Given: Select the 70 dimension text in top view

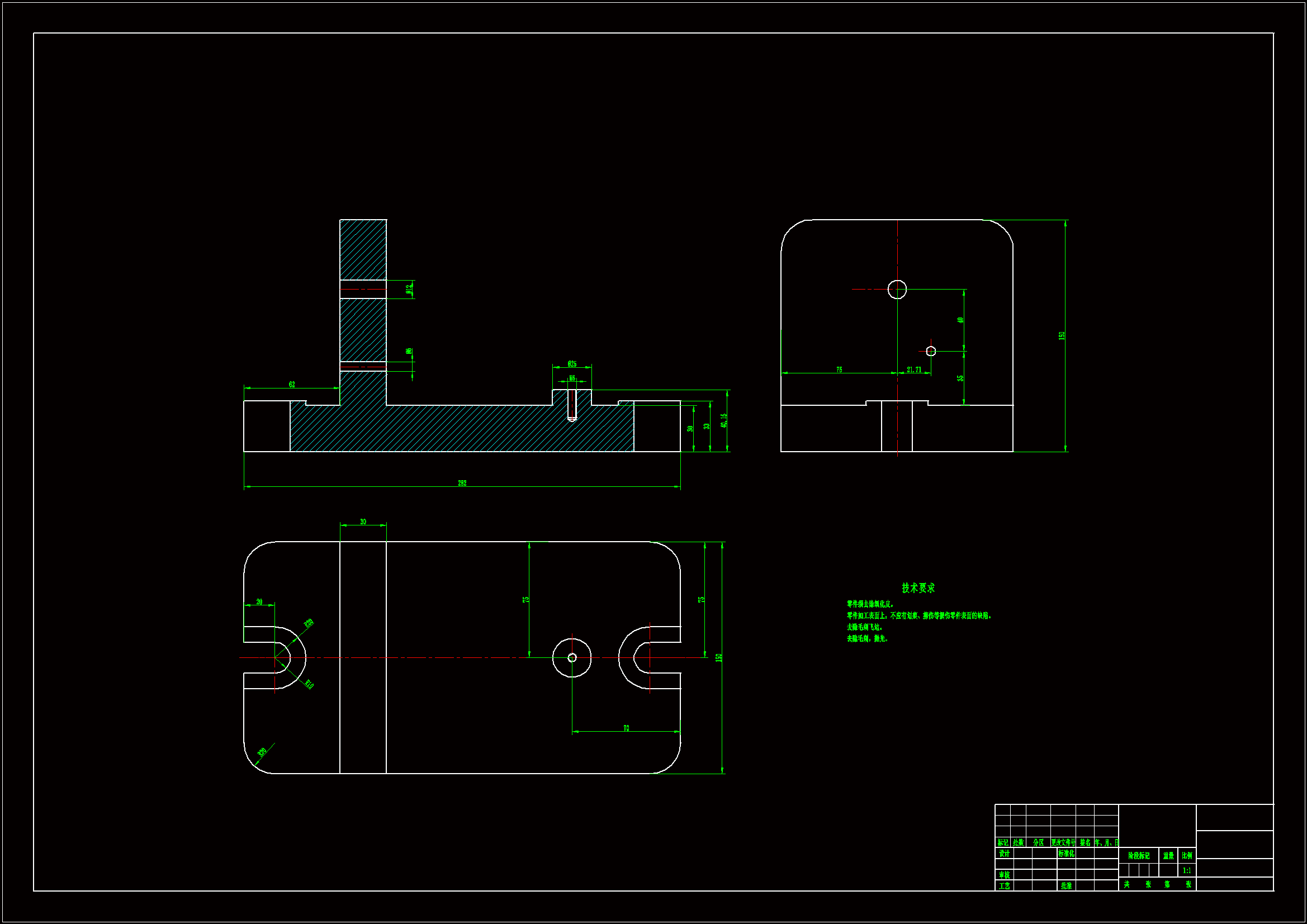Looking at the screenshot, I should click(x=626, y=729).
